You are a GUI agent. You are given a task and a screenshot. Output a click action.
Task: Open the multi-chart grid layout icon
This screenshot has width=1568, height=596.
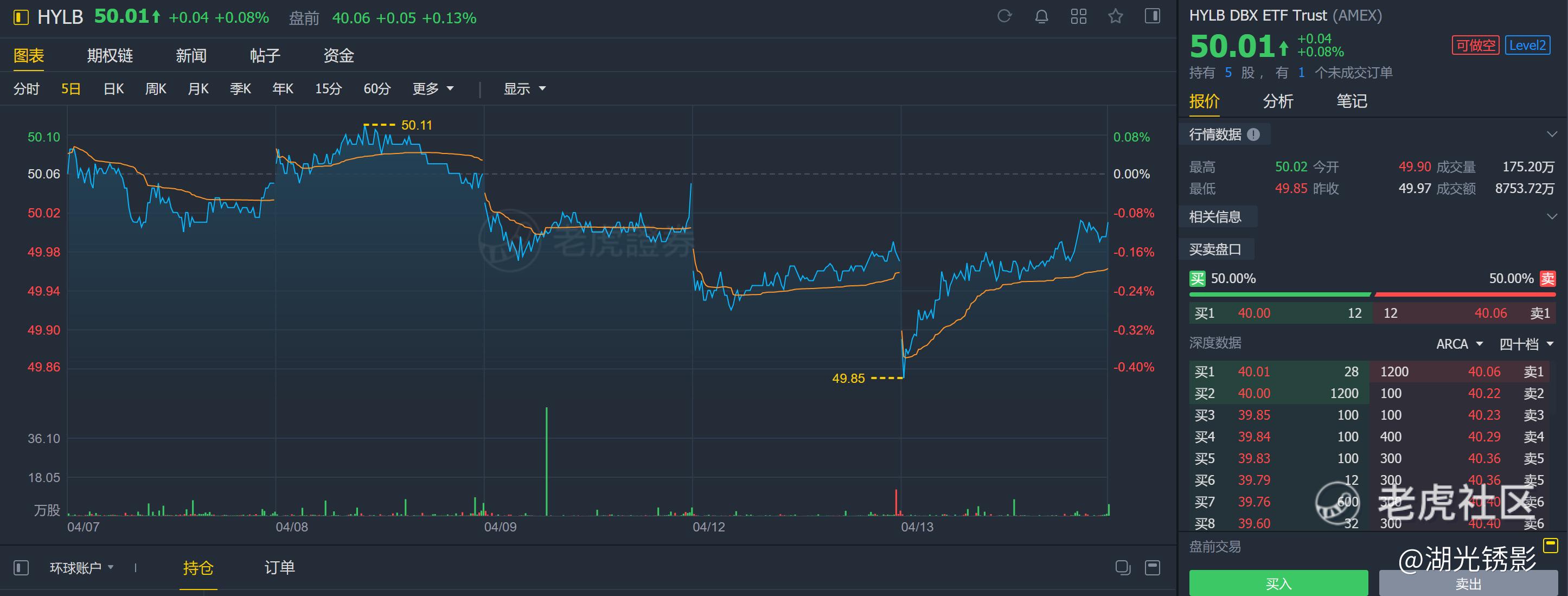click(1079, 16)
